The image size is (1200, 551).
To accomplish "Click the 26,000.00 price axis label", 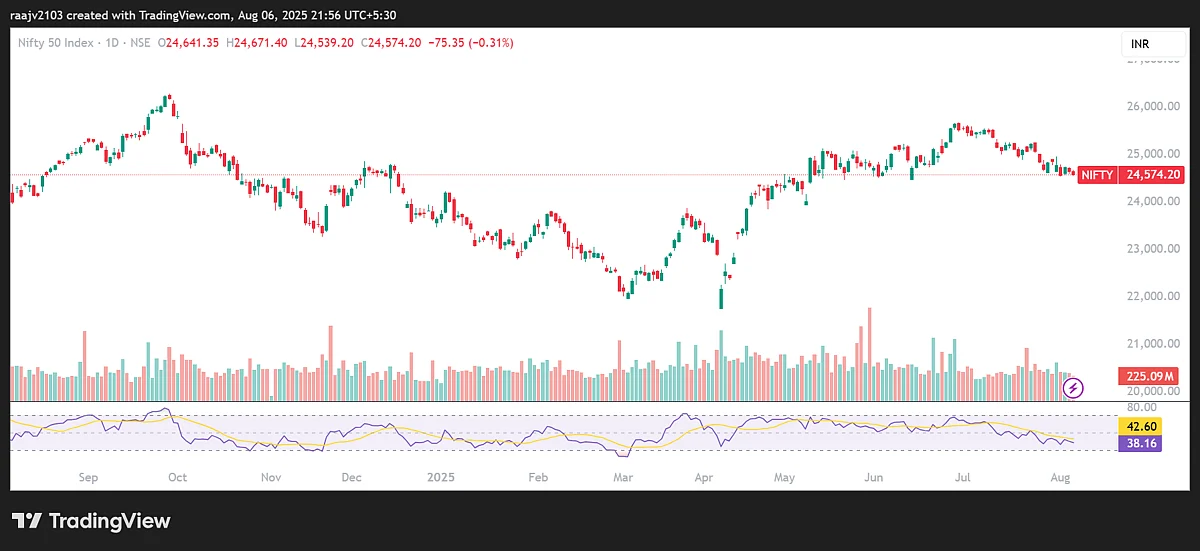I will pos(1154,106).
